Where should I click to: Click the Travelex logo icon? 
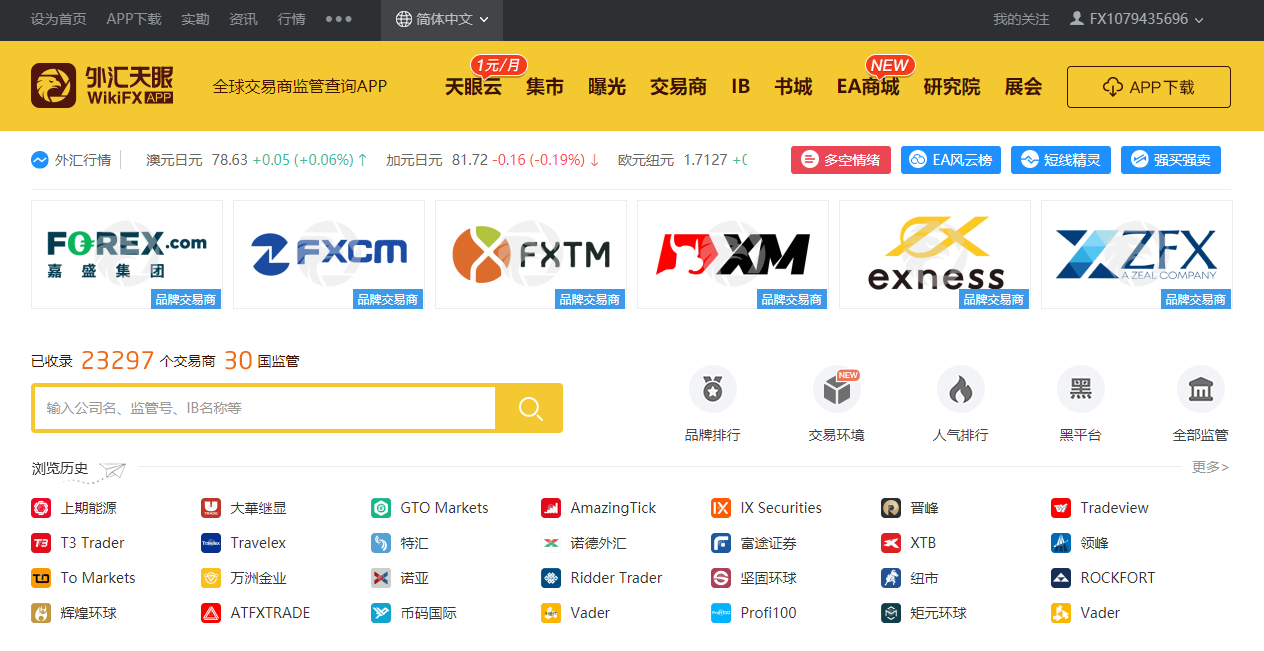click(x=211, y=543)
